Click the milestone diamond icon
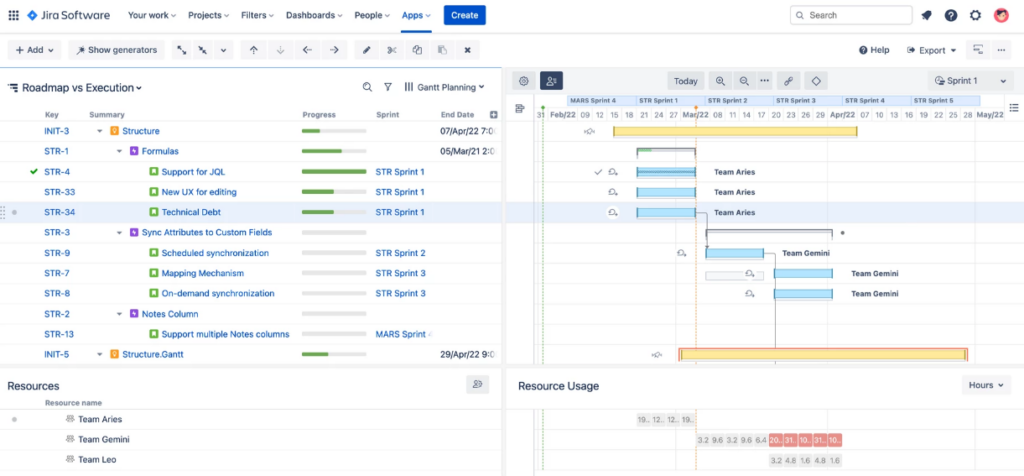 pyautogui.click(x=816, y=81)
